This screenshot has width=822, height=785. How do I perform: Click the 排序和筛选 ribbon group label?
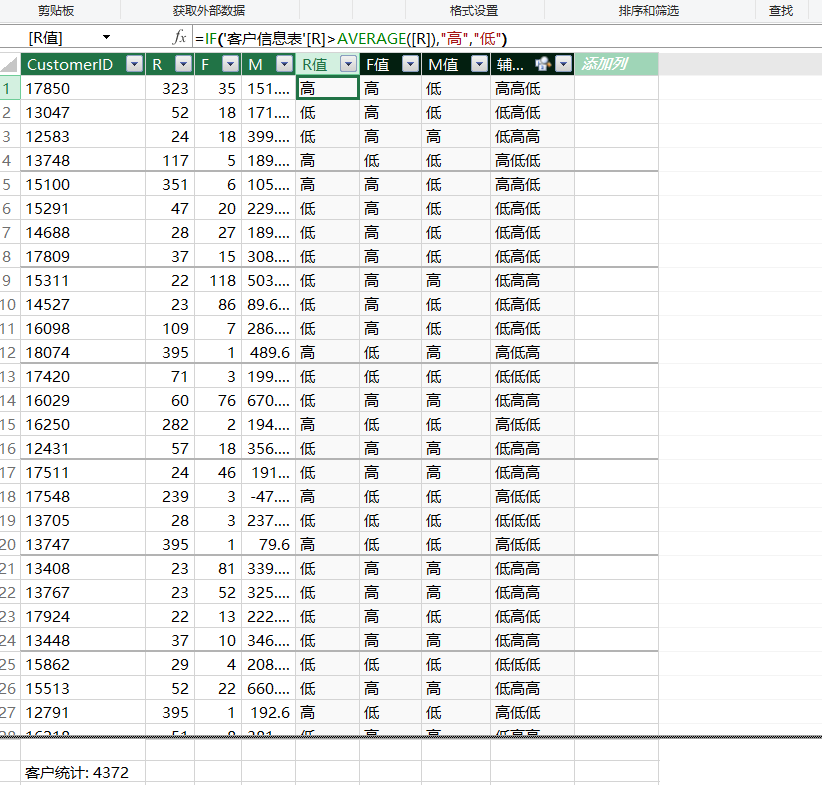(648, 10)
